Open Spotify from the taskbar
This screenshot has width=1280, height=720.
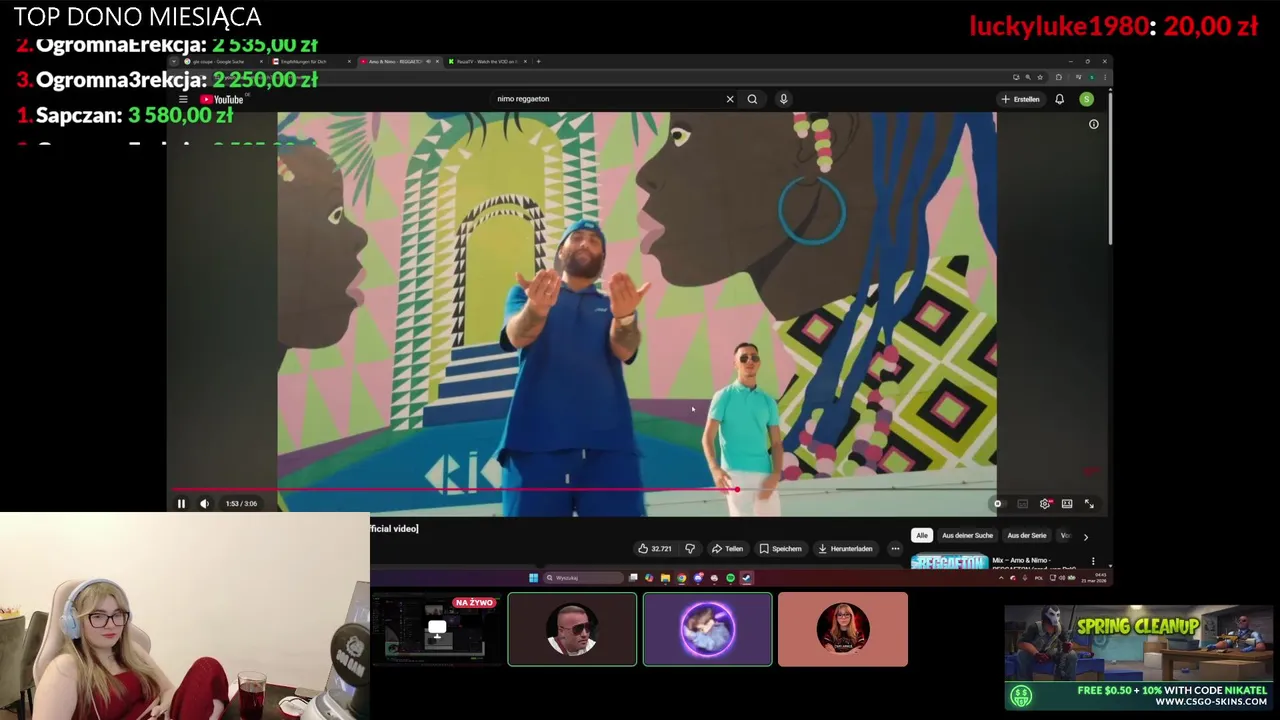point(730,578)
